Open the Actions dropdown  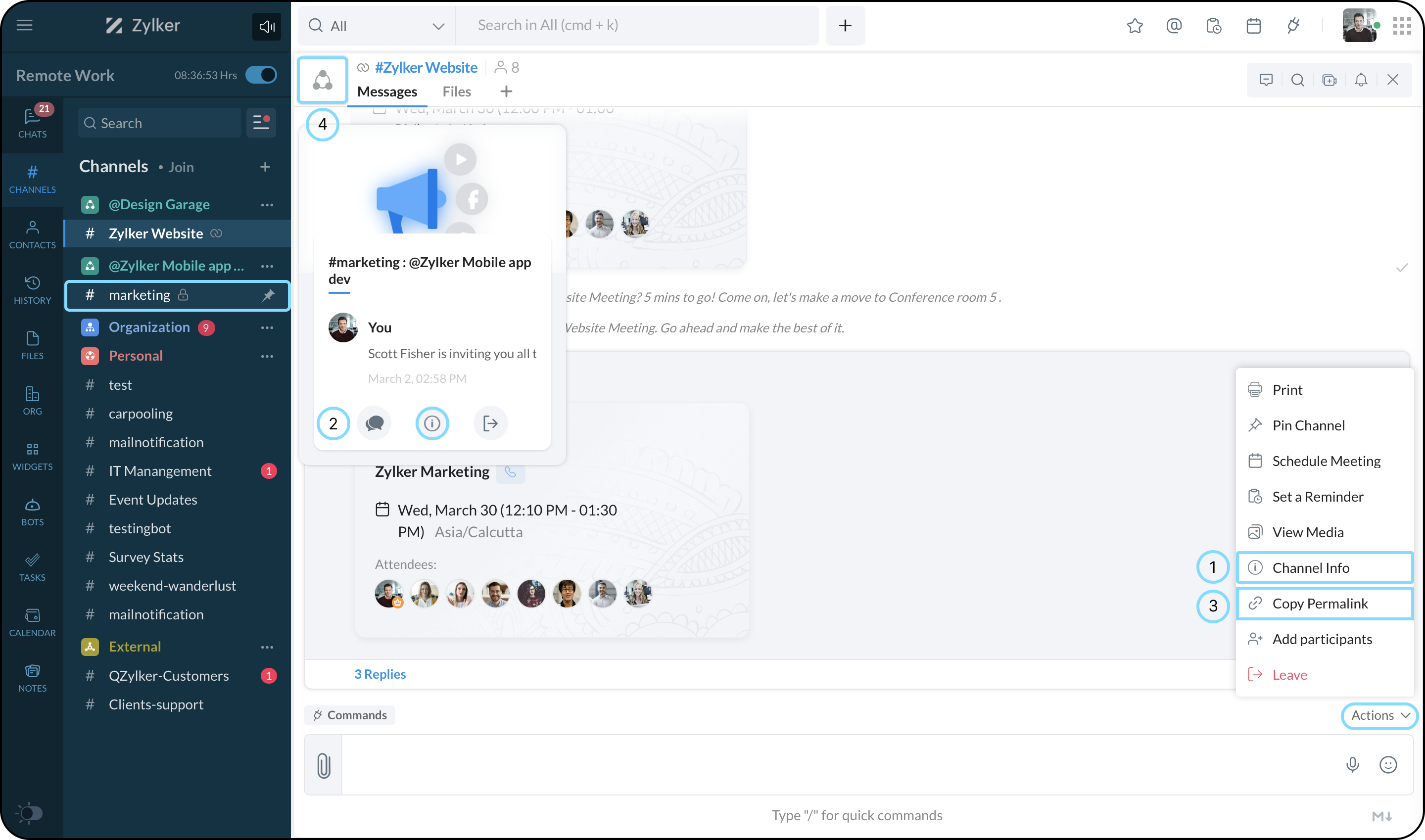pos(1379,715)
